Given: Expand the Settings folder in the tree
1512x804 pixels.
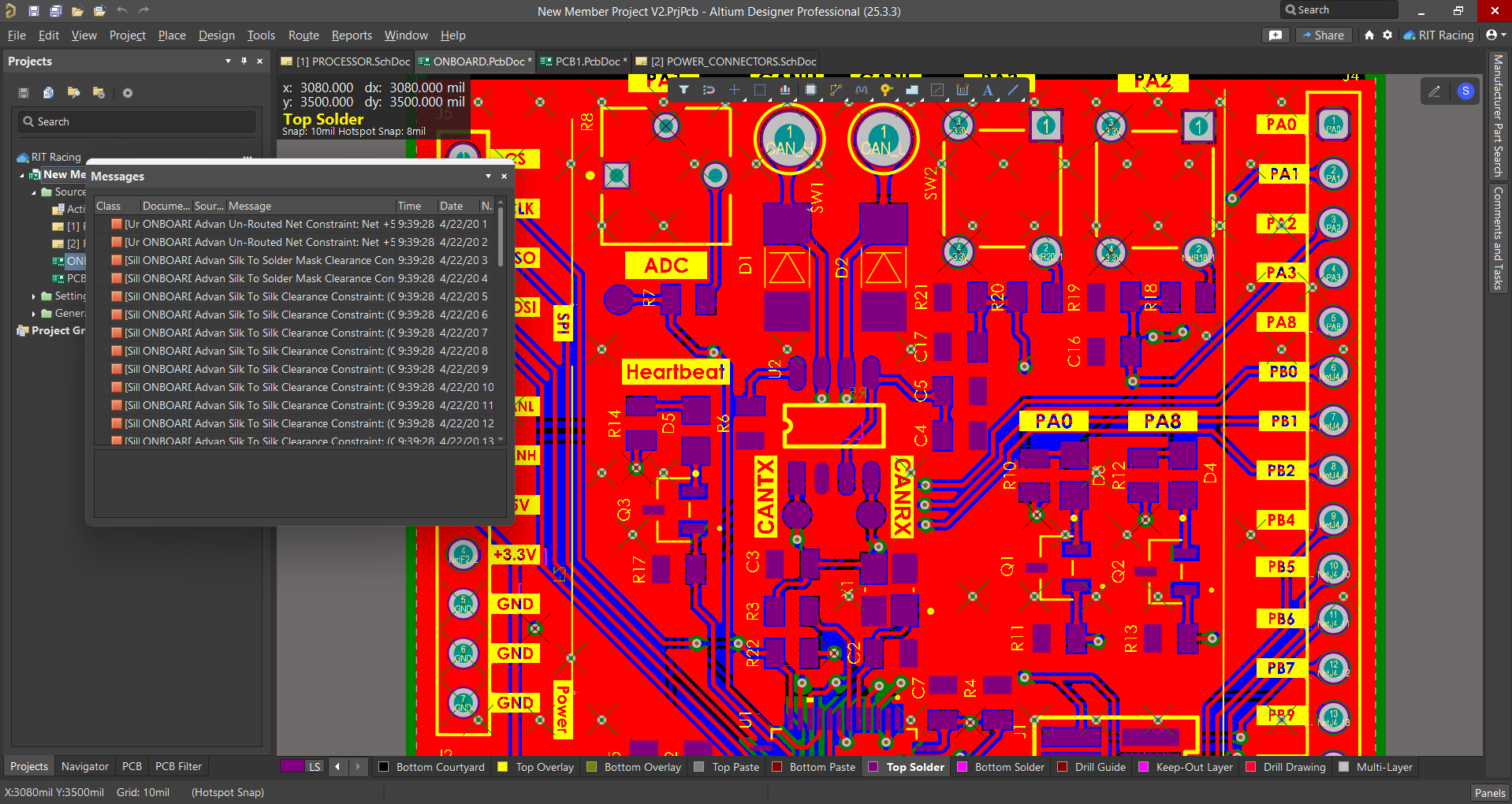Looking at the screenshot, I should click(x=34, y=296).
